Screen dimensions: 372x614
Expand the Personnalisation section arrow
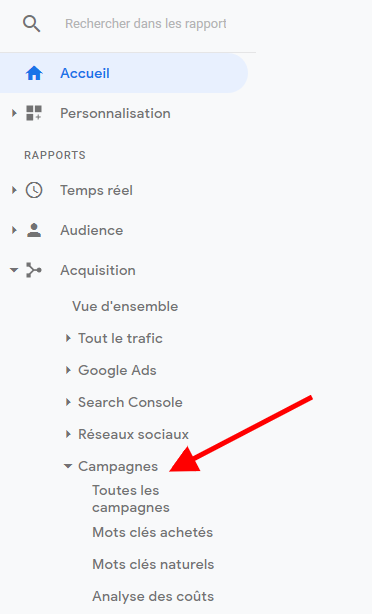click(14, 113)
